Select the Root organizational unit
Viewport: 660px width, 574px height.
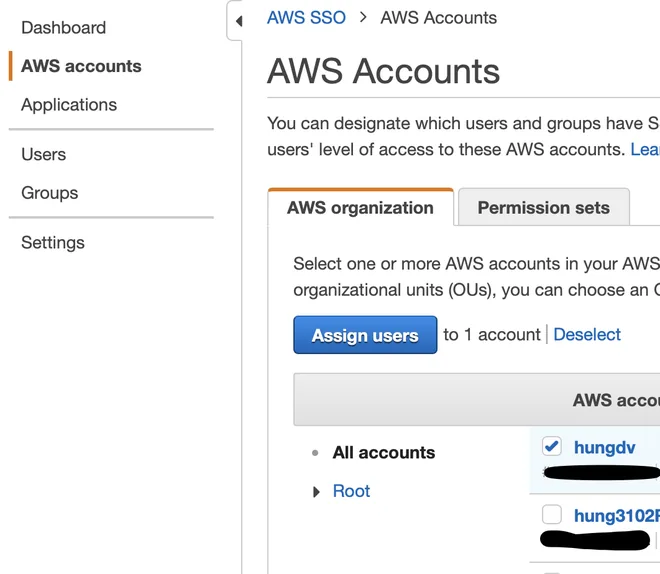351,491
